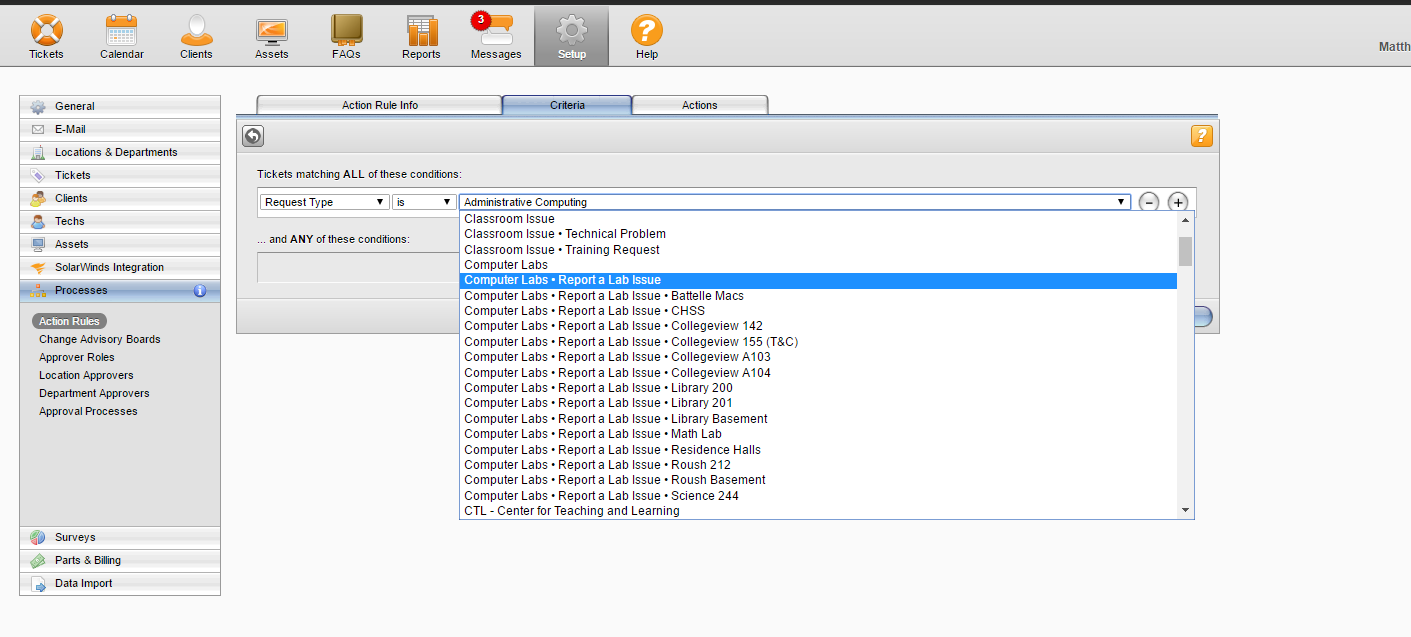This screenshot has height=637, width=1411.
Task: Choose Classroom Issue • Training Request
Action: [818, 250]
